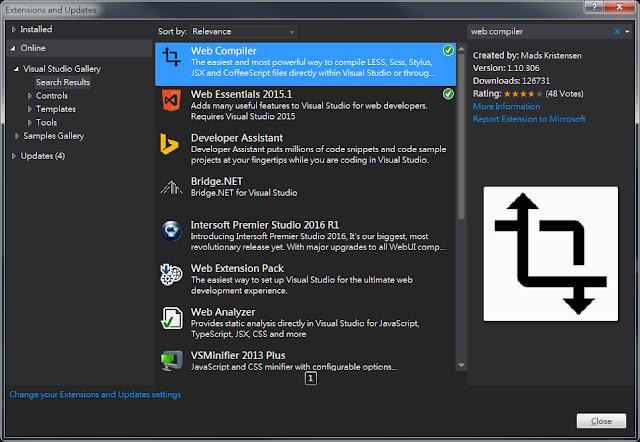This screenshot has height=442, width=640.
Task: Click the web compiler search field
Action: point(540,31)
